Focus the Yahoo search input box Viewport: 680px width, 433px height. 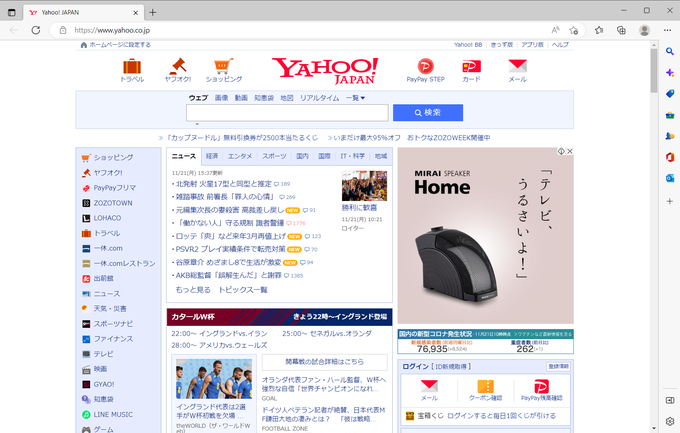[x=287, y=113]
